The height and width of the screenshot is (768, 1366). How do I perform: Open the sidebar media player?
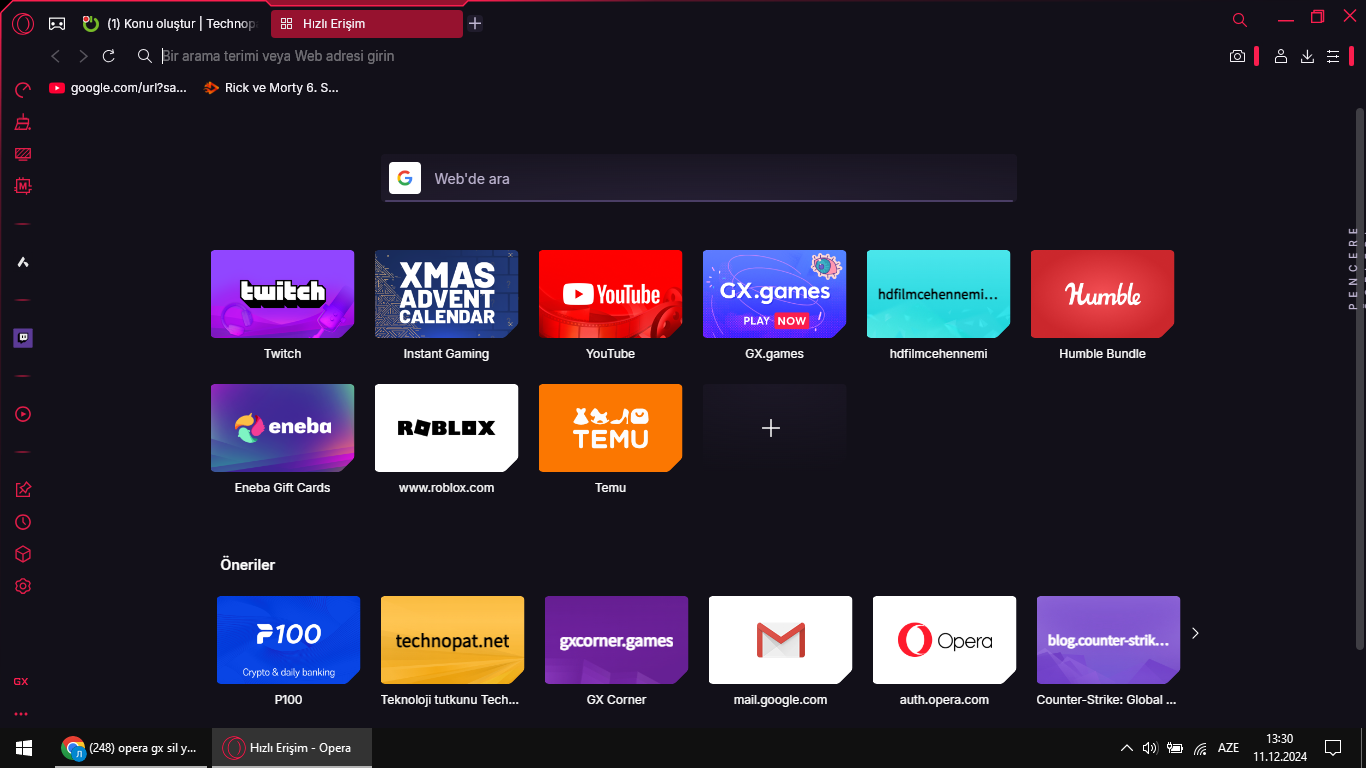[x=22, y=414]
